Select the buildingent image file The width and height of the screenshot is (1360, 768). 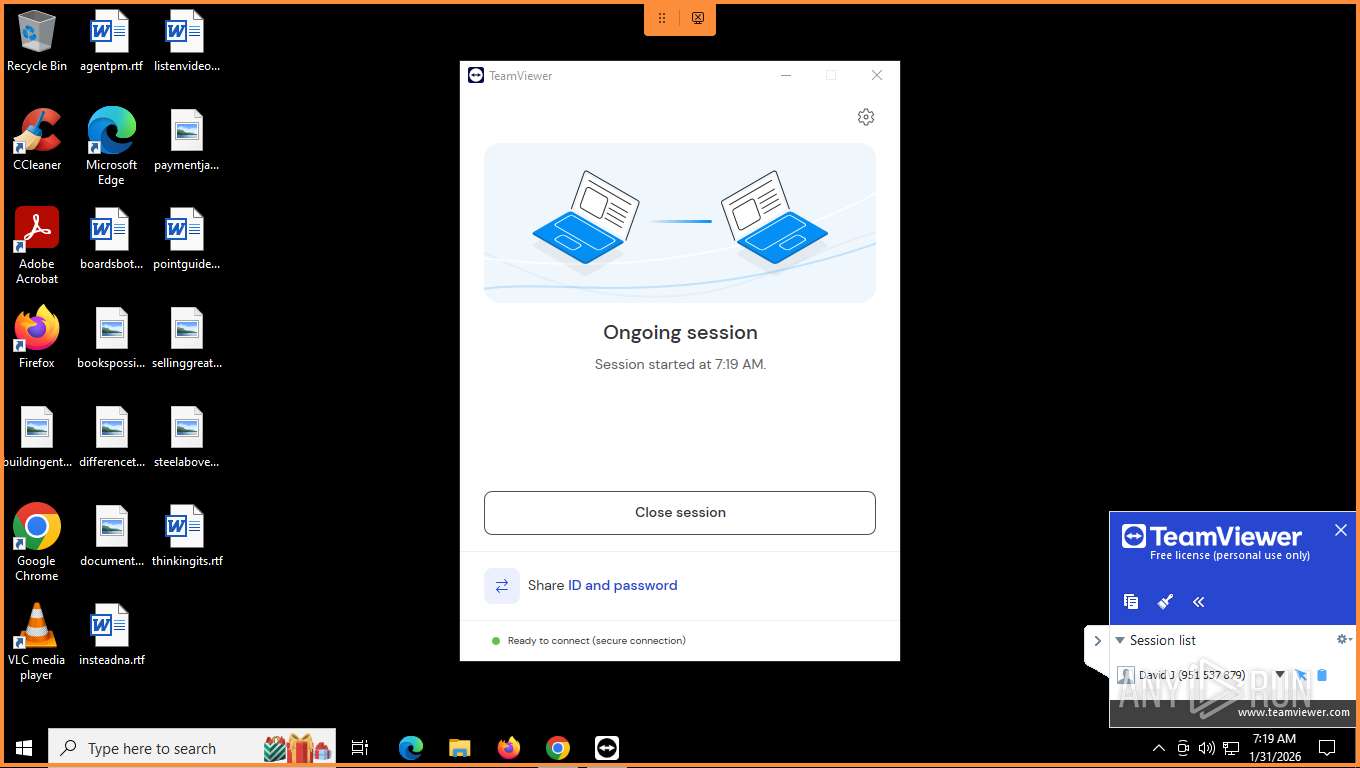37,437
